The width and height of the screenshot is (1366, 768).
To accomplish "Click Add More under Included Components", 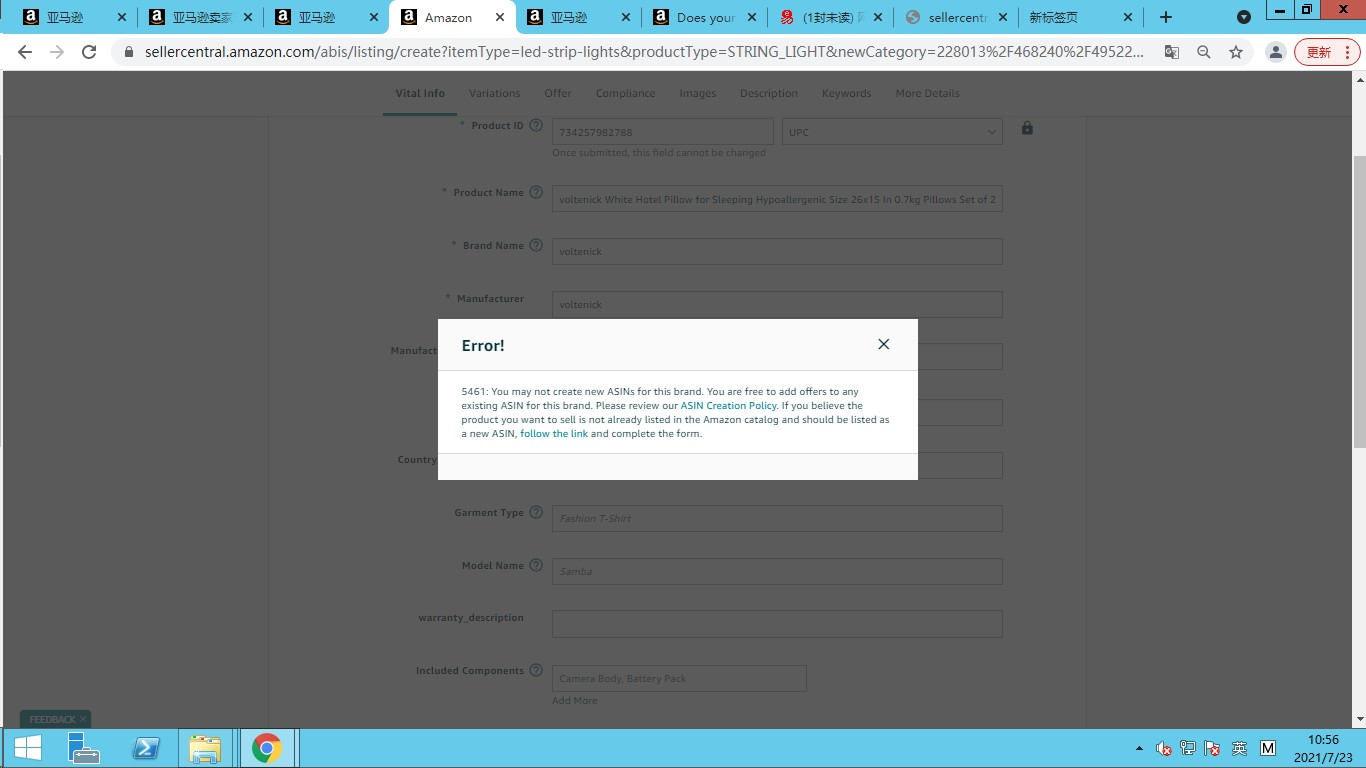I will tap(575, 701).
